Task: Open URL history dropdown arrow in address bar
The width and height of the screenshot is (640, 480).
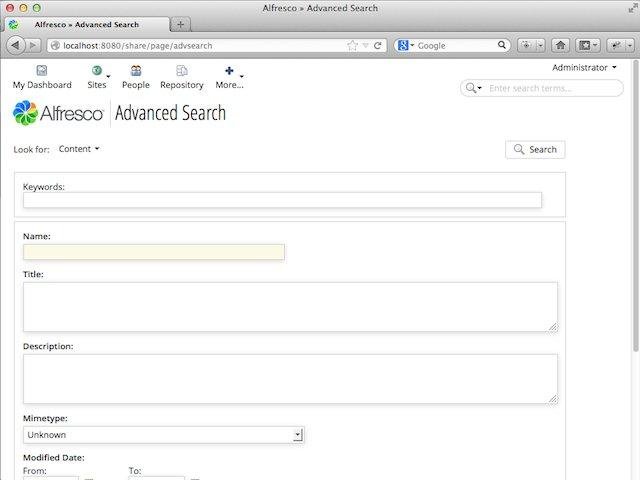Action: pyautogui.click(x=366, y=46)
